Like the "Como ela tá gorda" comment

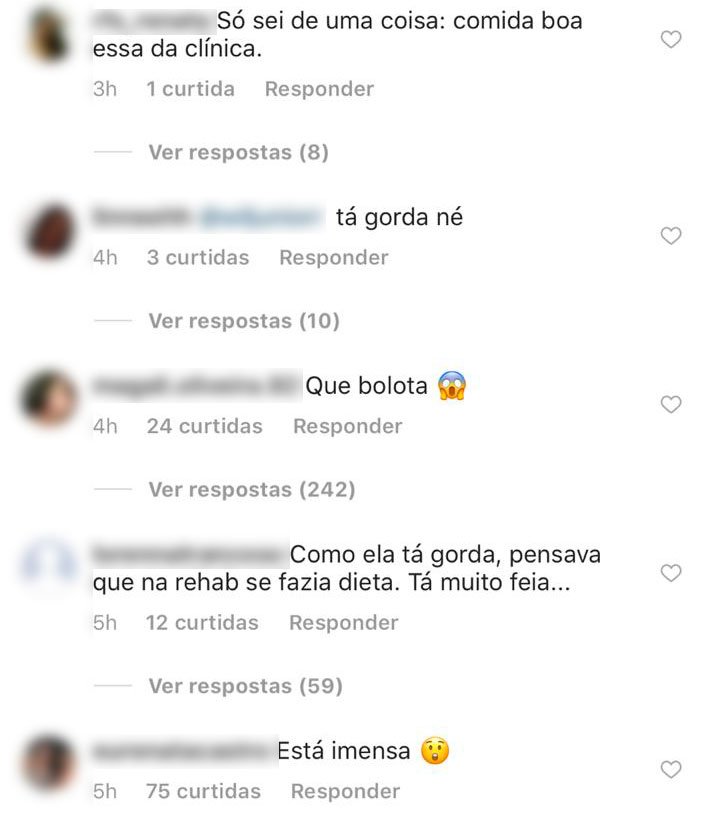671,573
